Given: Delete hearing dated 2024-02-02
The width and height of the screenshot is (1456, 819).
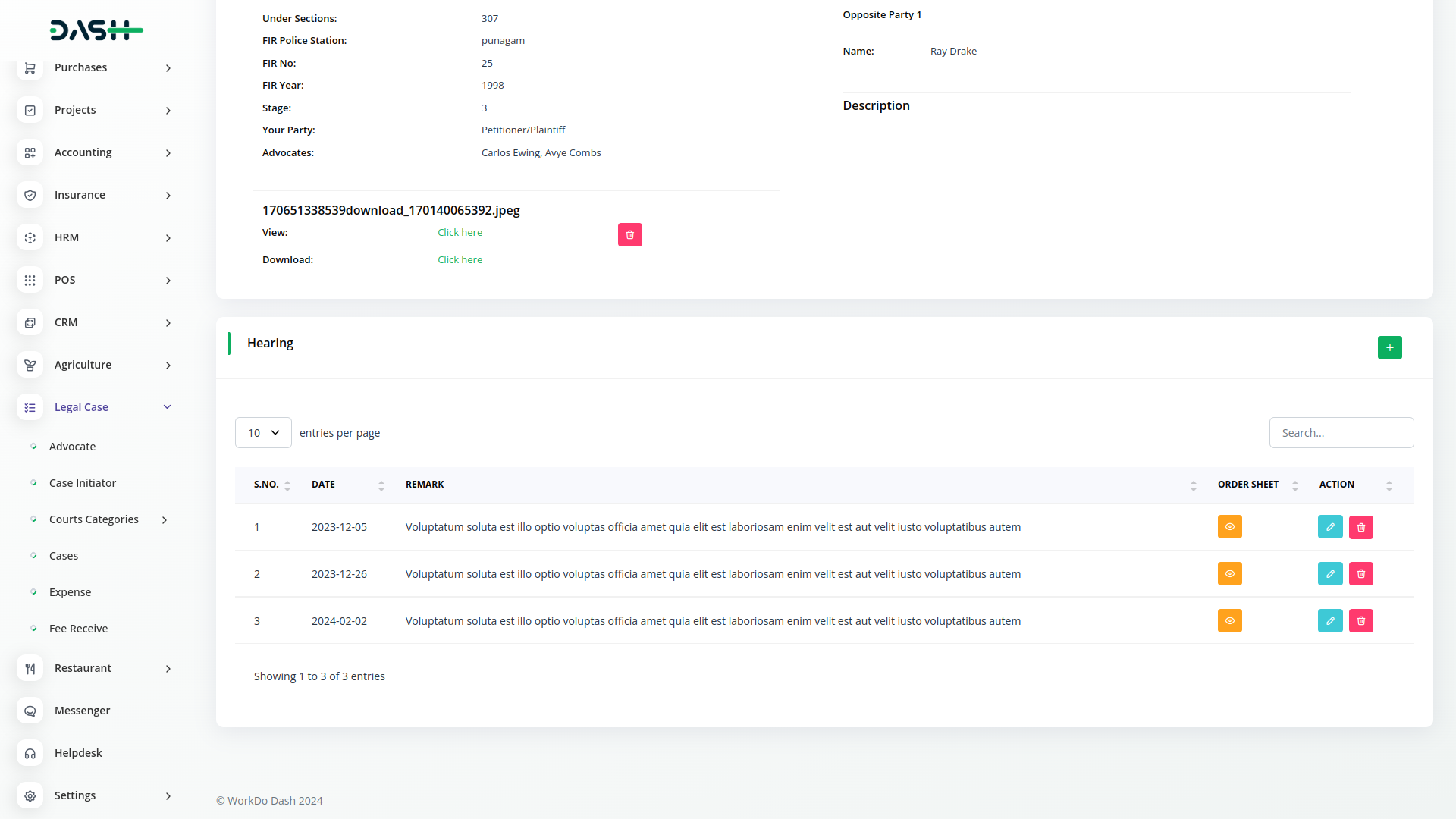Looking at the screenshot, I should pyautogui.click(x=1361, y=621).
